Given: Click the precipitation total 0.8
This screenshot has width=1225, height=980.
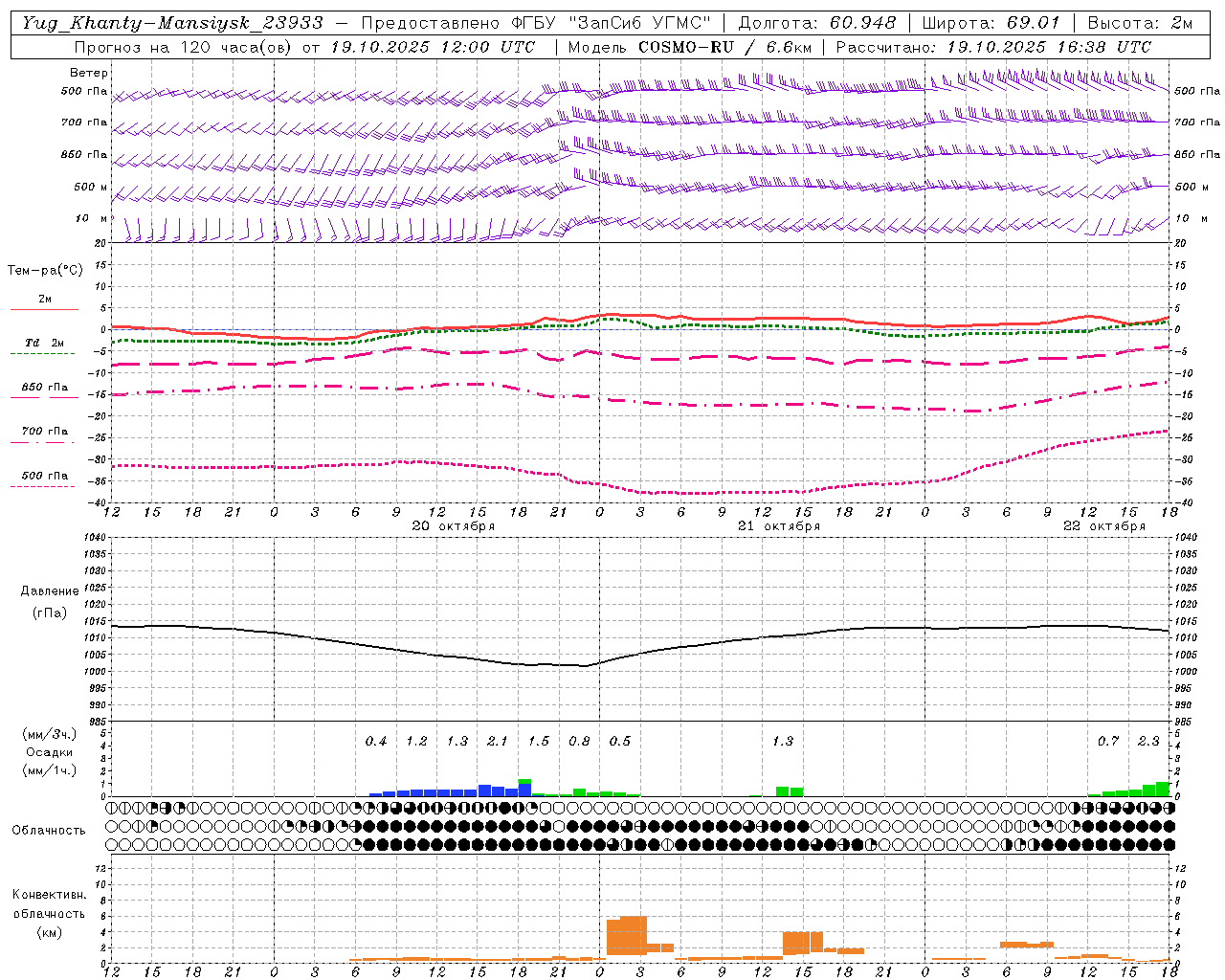Looking at the screenshot, I should pyautogui.click(x=579, y=741).
